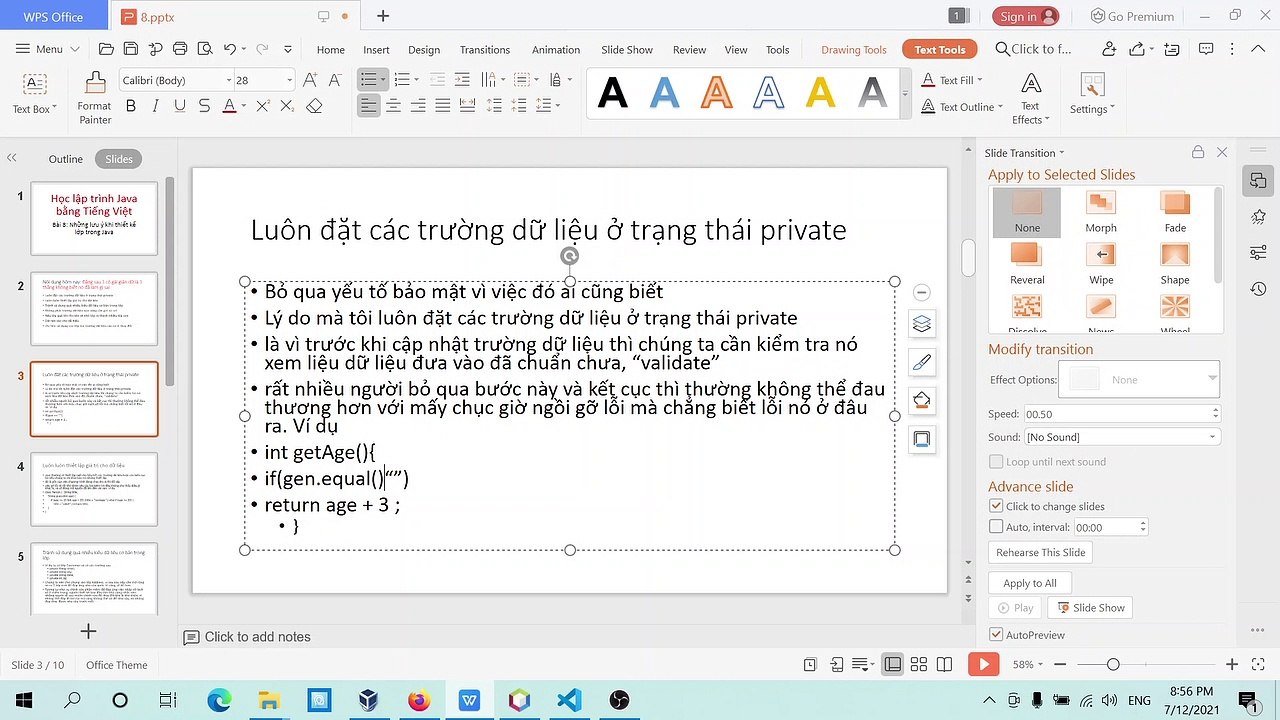Start slideshow with the orange play button
This screenshot has height=720, width=1280.
coord(983,664)
